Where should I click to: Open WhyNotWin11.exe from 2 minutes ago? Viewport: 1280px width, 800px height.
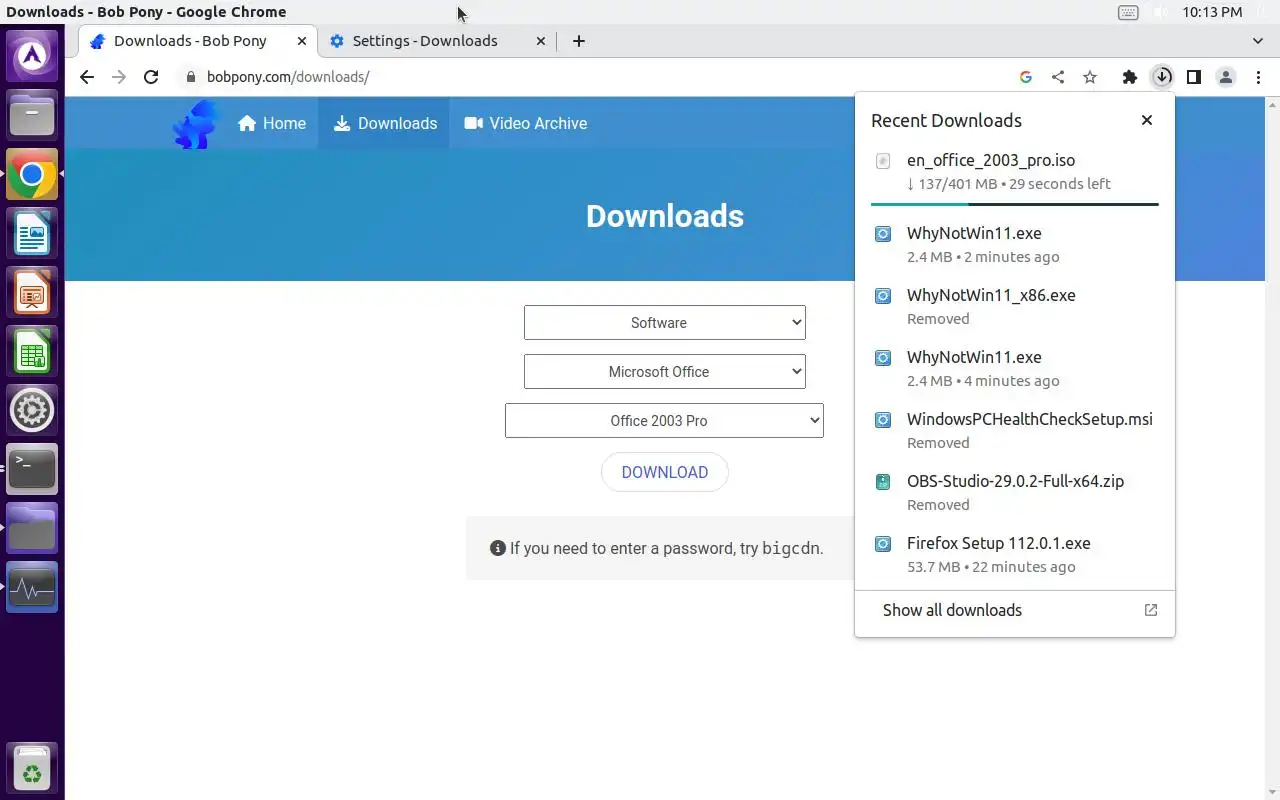click(x=1015, y=245)
